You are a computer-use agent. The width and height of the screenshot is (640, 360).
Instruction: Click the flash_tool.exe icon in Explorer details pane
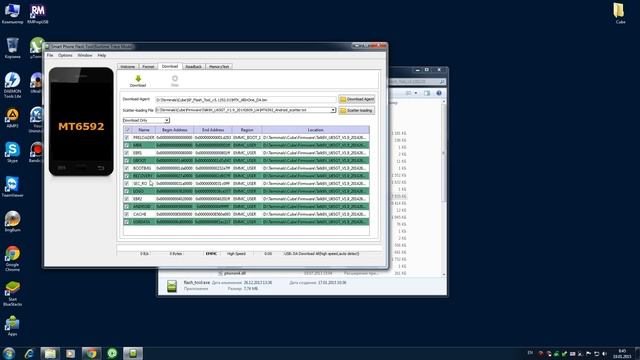pyautogui.click(x=172, y=286)
